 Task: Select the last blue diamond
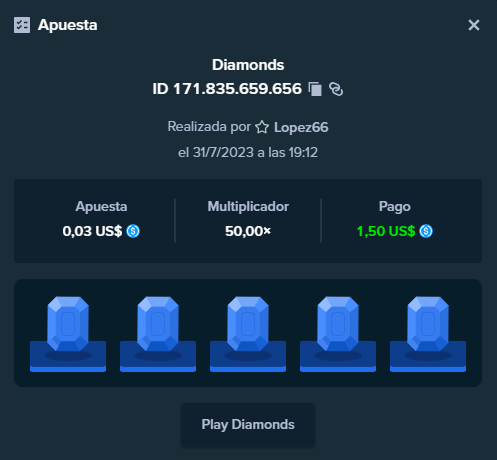pyautogui.click(x=428, y=324)
